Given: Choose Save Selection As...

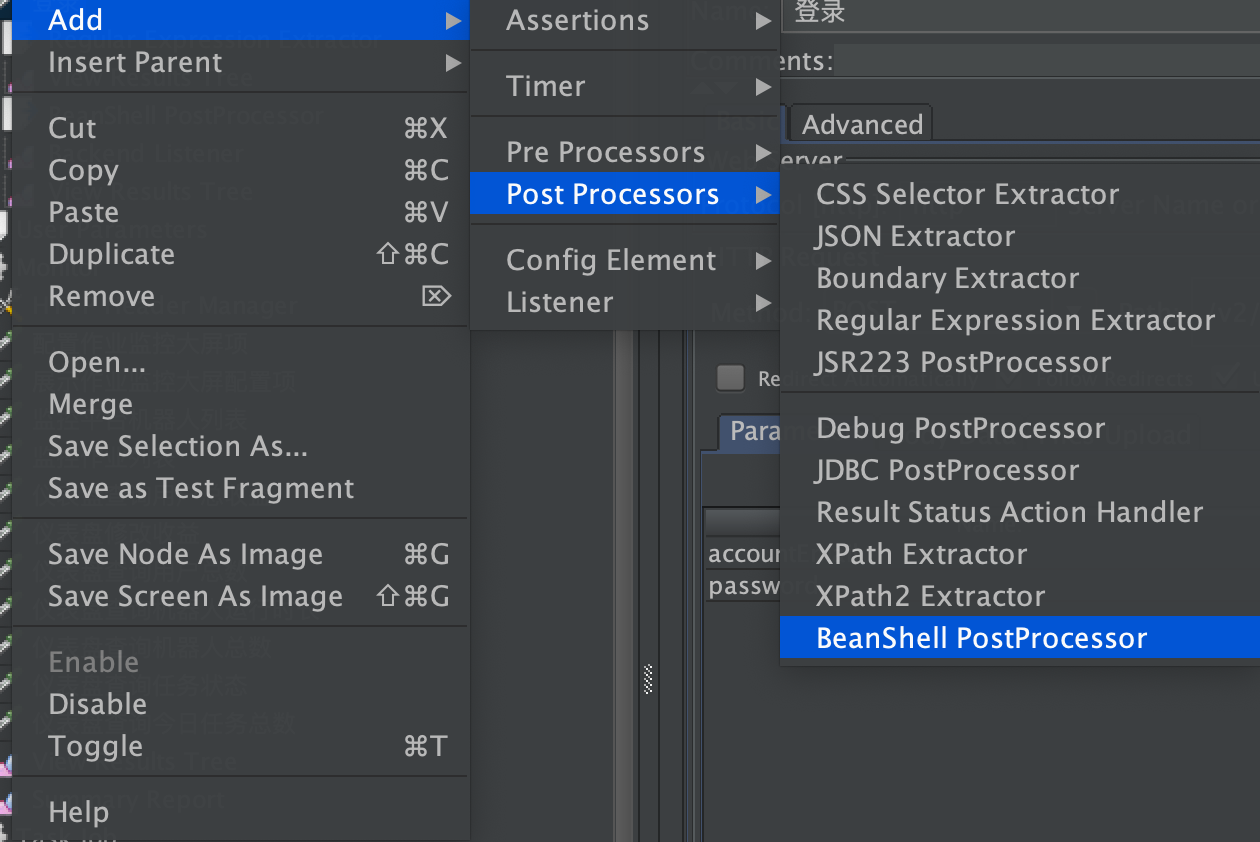Looking at the screenshot, I should [x=240, y=446].
